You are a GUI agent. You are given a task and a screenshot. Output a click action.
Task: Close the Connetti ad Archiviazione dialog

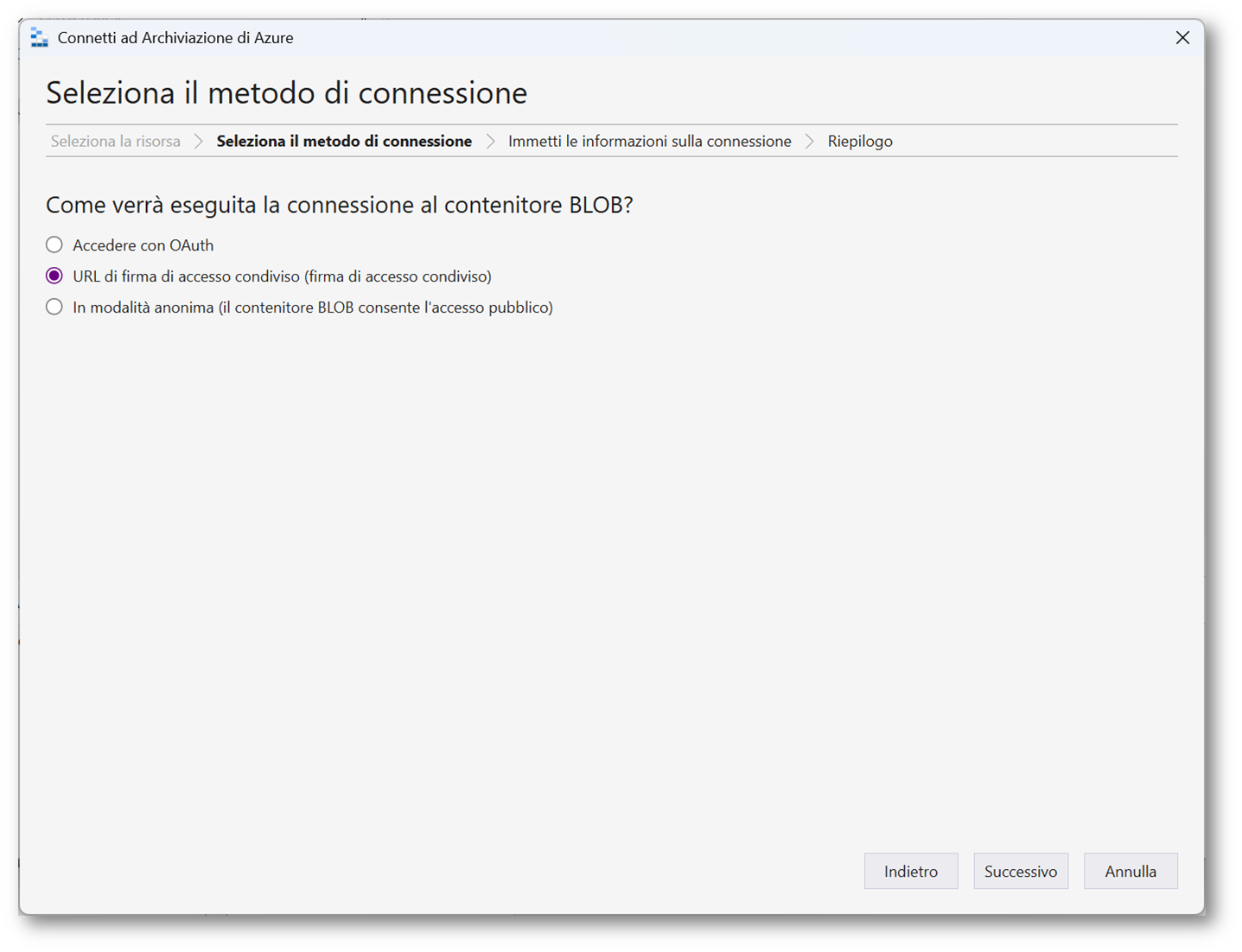(1182, 38)
